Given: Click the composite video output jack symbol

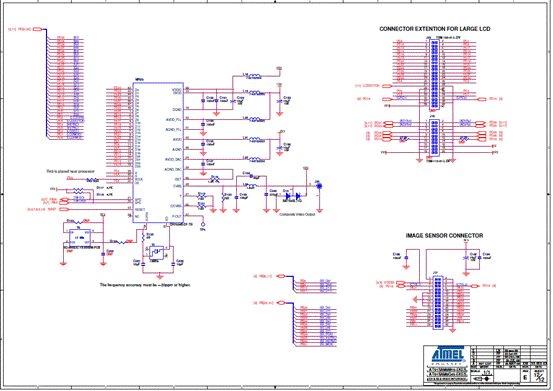Looking at the screenshot, I should click(x=319, y=186).
